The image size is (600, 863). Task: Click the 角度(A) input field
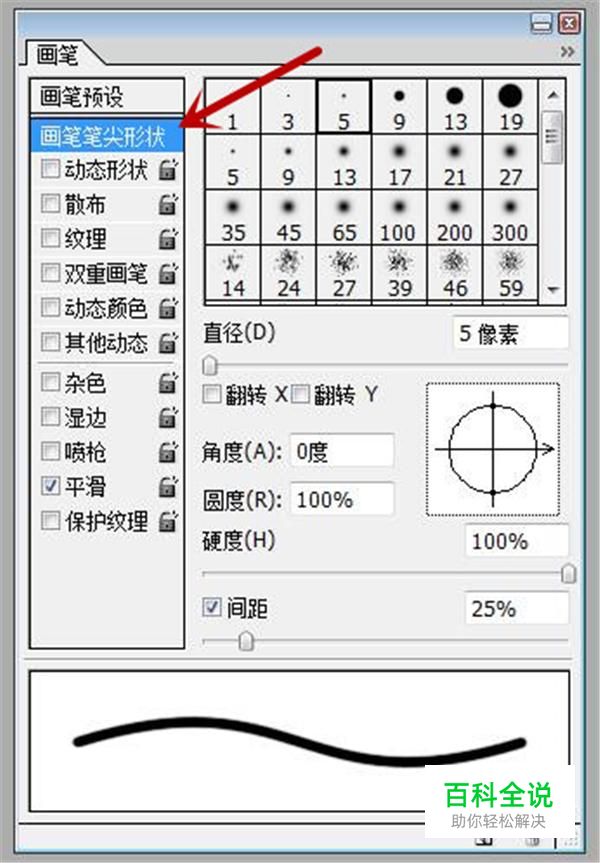342,451
